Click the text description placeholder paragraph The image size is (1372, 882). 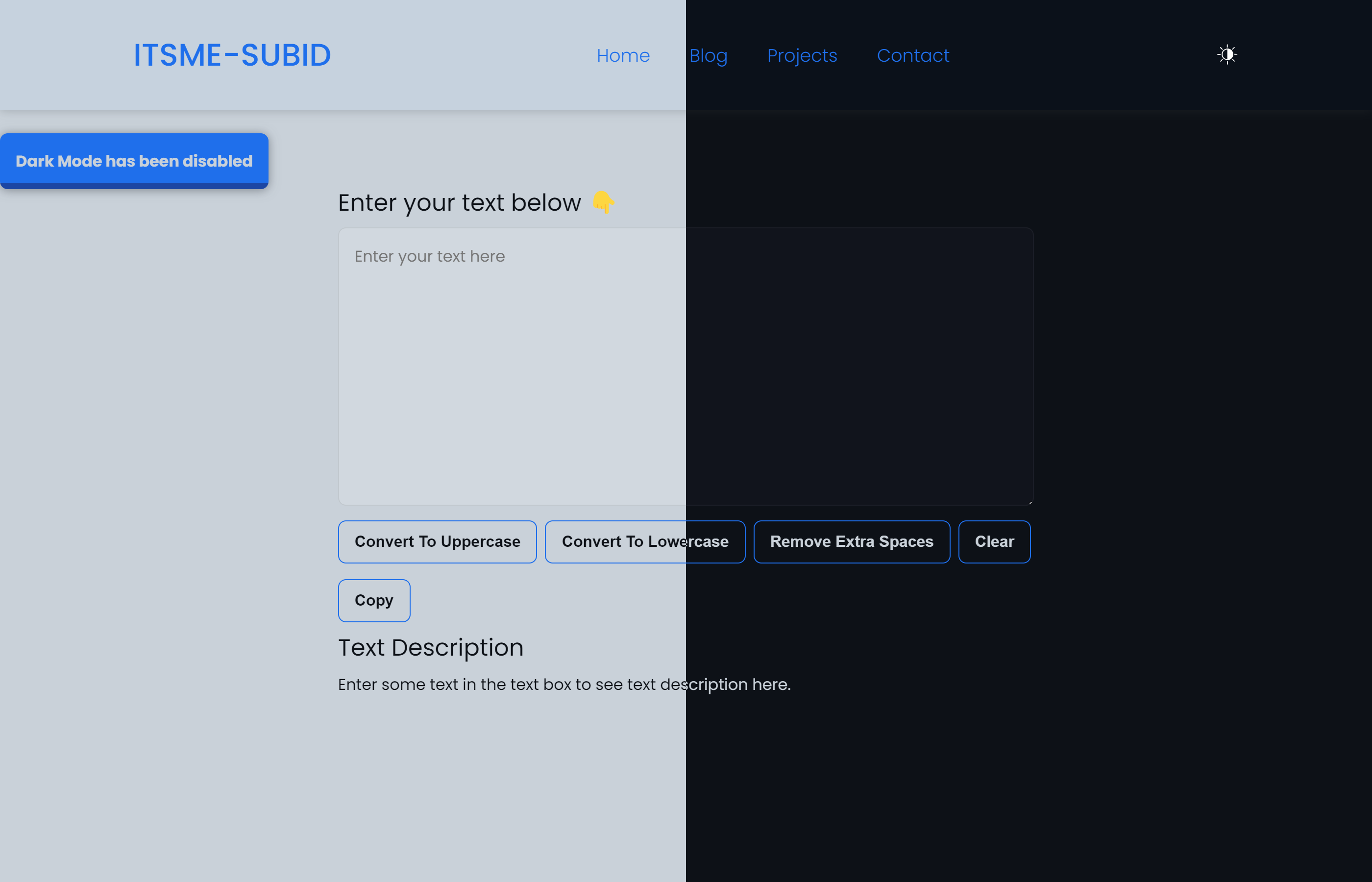point(564,685)
